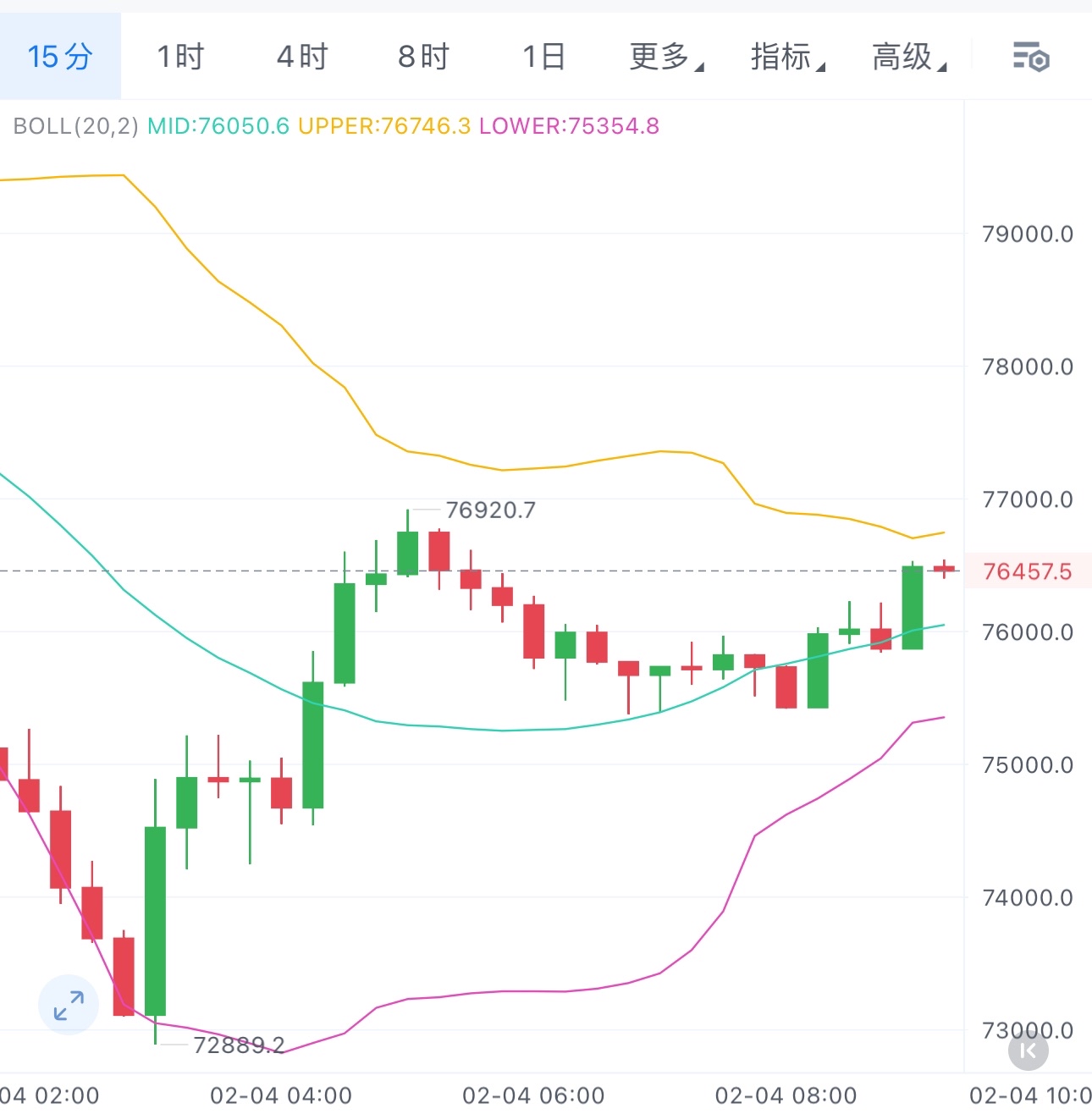This screenshot has height=1114, width=1092.
Task: Expand the 更多 timeframe dropdown
Action: coord(666,57)
